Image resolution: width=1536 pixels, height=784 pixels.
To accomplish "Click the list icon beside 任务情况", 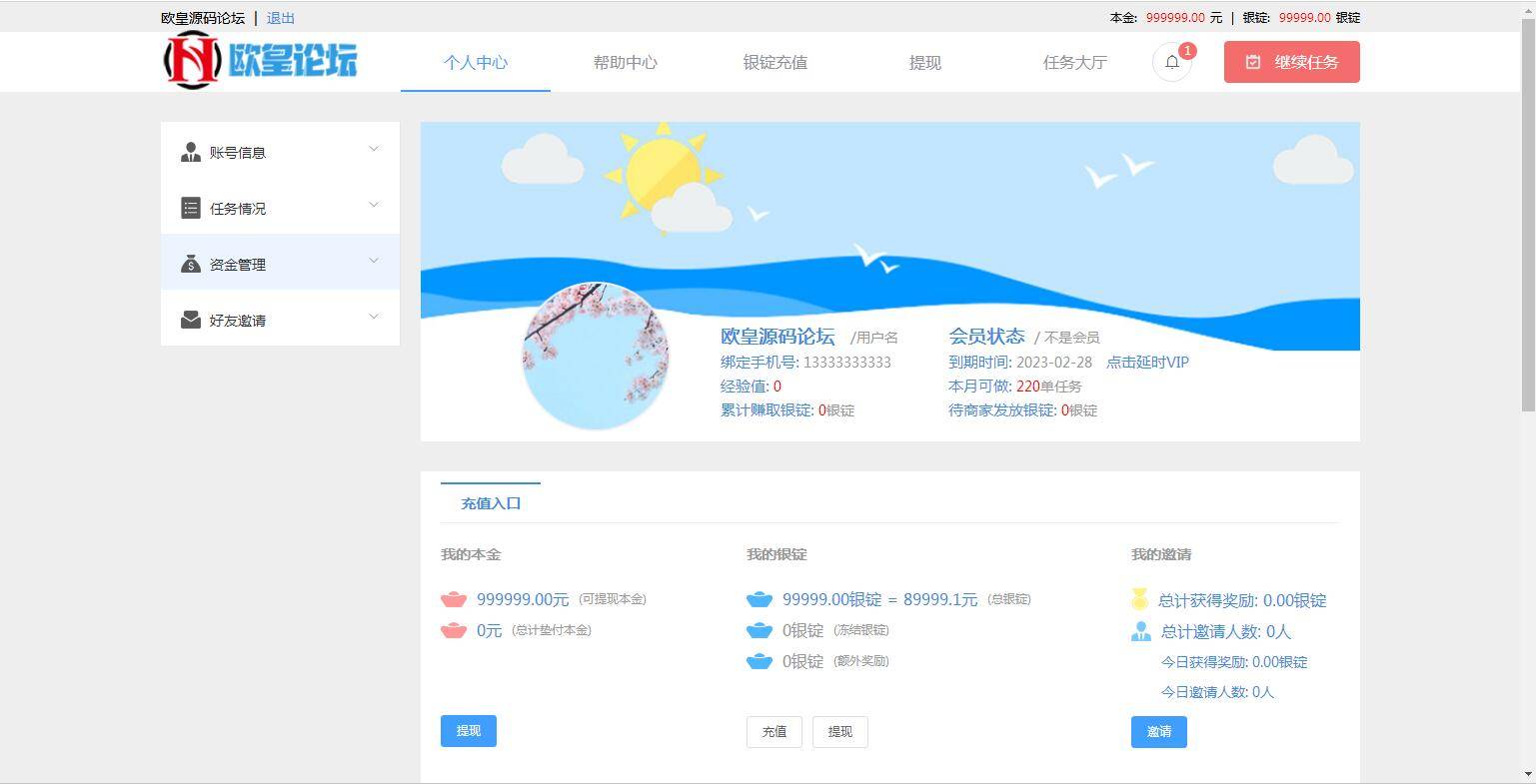I will pos(191,208).
